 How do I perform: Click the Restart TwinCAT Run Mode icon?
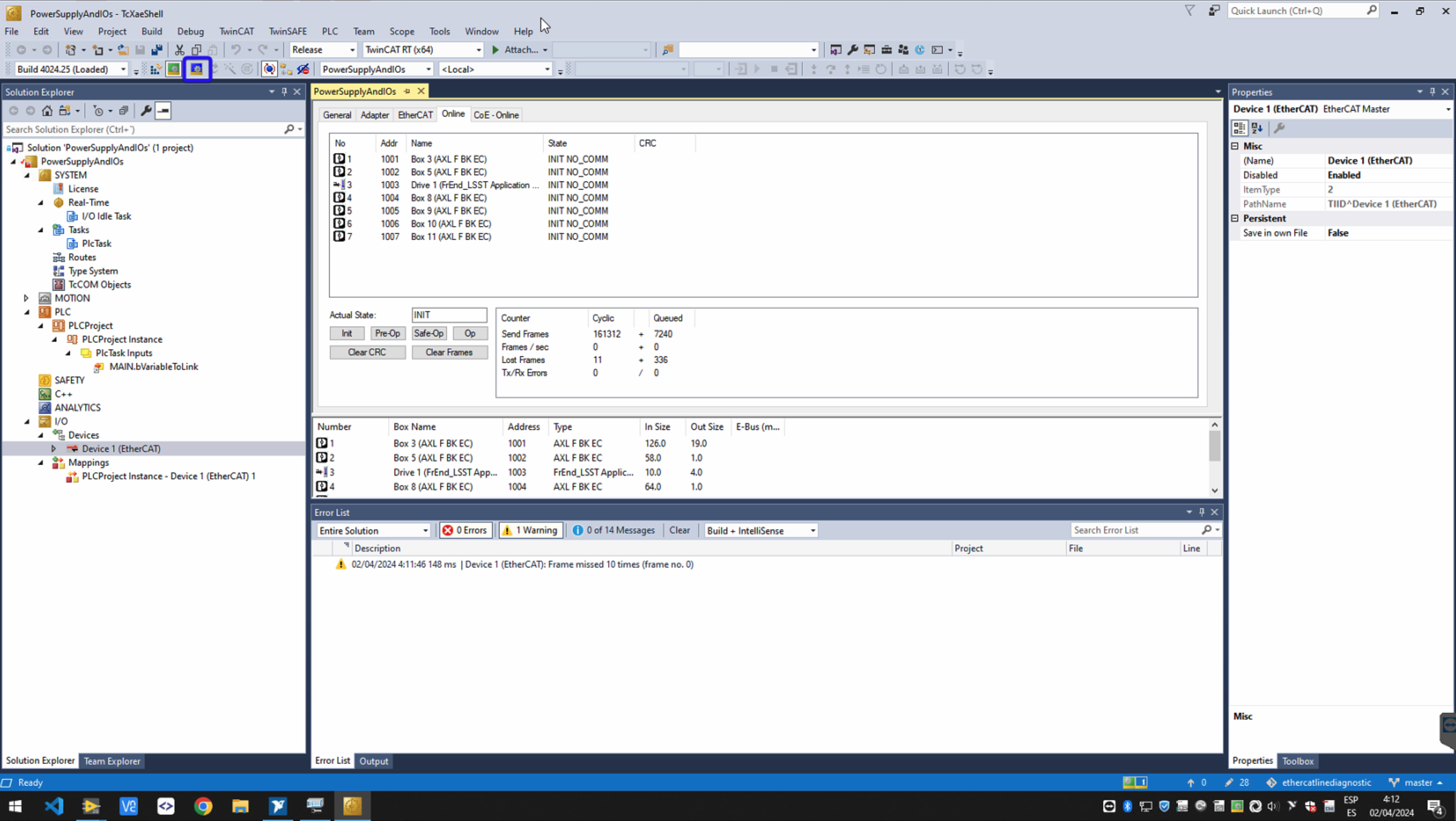coord(174,69)
